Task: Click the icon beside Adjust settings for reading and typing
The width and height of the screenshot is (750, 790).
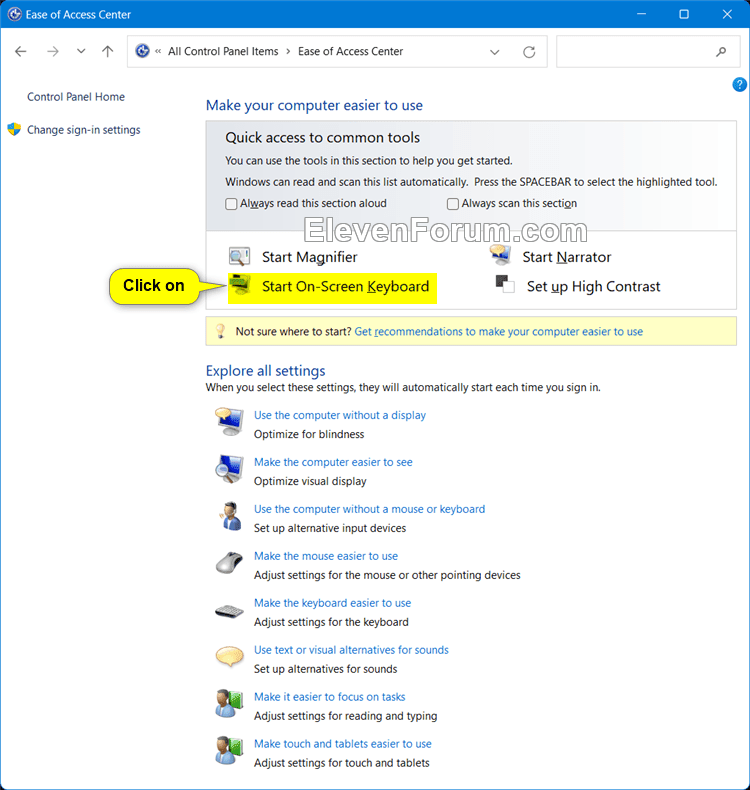Action: click(x=229, y=703)
